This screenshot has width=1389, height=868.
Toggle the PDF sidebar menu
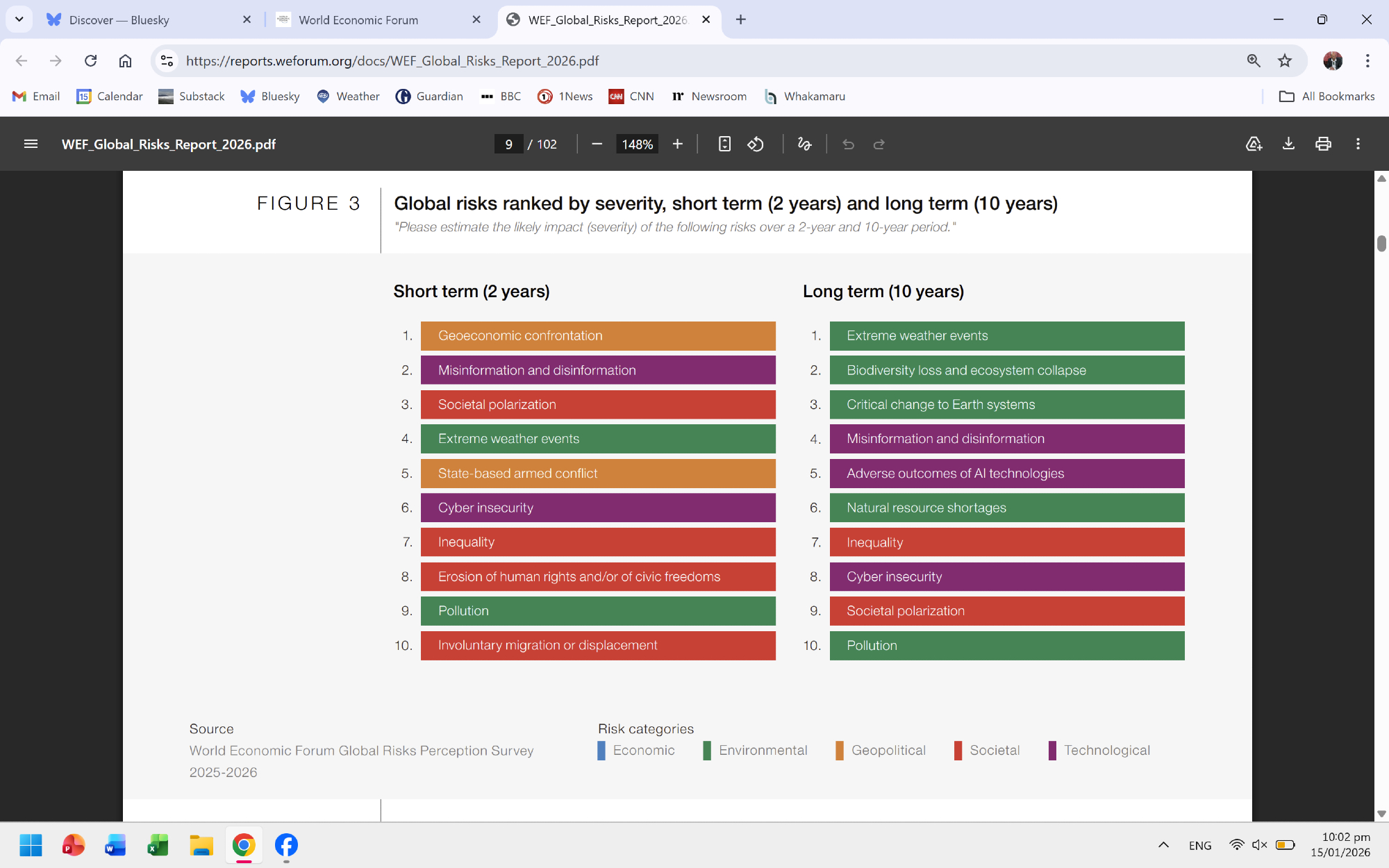(31, 144)
